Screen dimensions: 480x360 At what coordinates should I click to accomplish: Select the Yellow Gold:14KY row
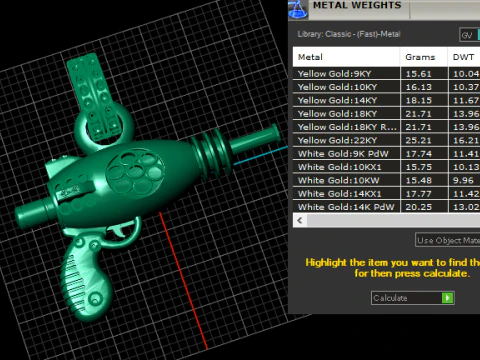click(x=386, y=100)
